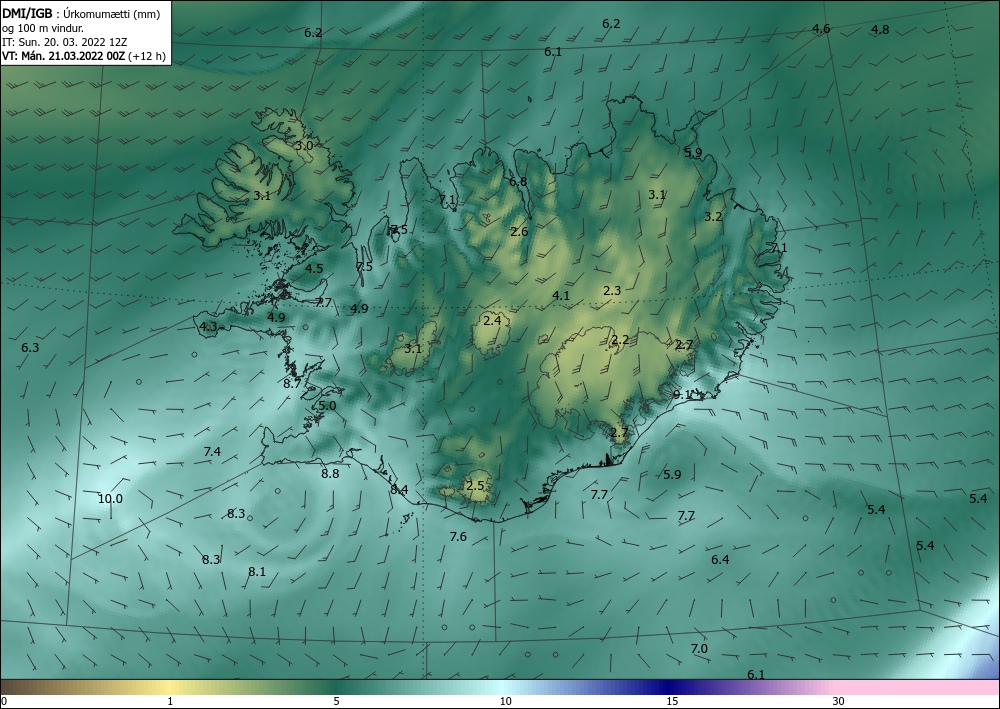Click the '4.3' value label
Viewport: 1000px width, 709px height.
click(208, 327)
